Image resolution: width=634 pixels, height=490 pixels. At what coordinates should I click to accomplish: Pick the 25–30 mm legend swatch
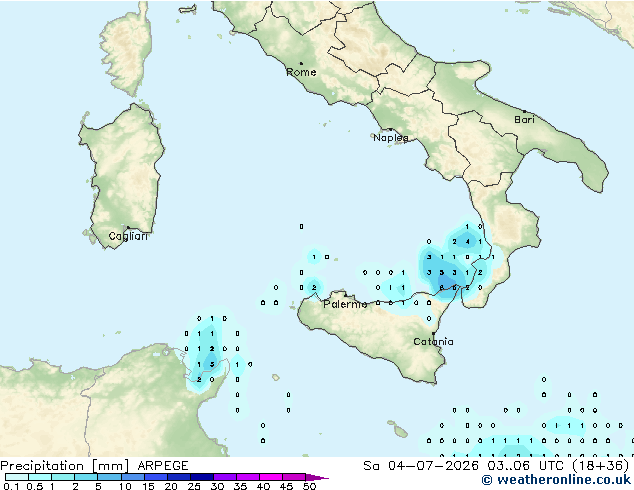(201, 477)
